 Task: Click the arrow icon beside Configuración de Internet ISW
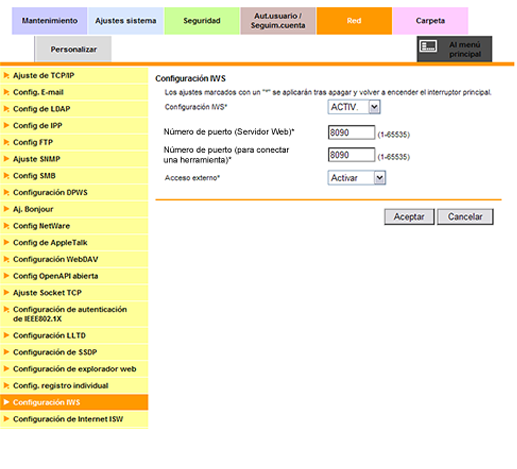6,419
